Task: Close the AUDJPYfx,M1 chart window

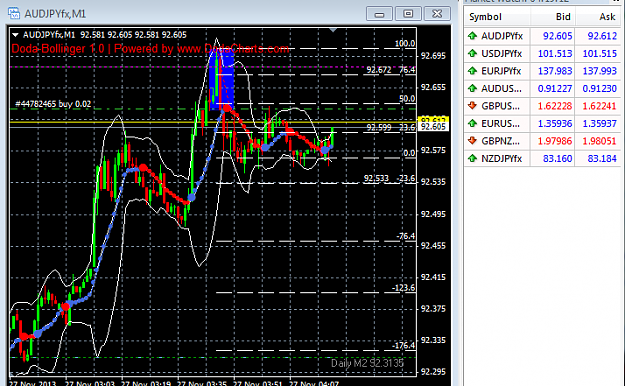Action: click(x=437, y=14)
